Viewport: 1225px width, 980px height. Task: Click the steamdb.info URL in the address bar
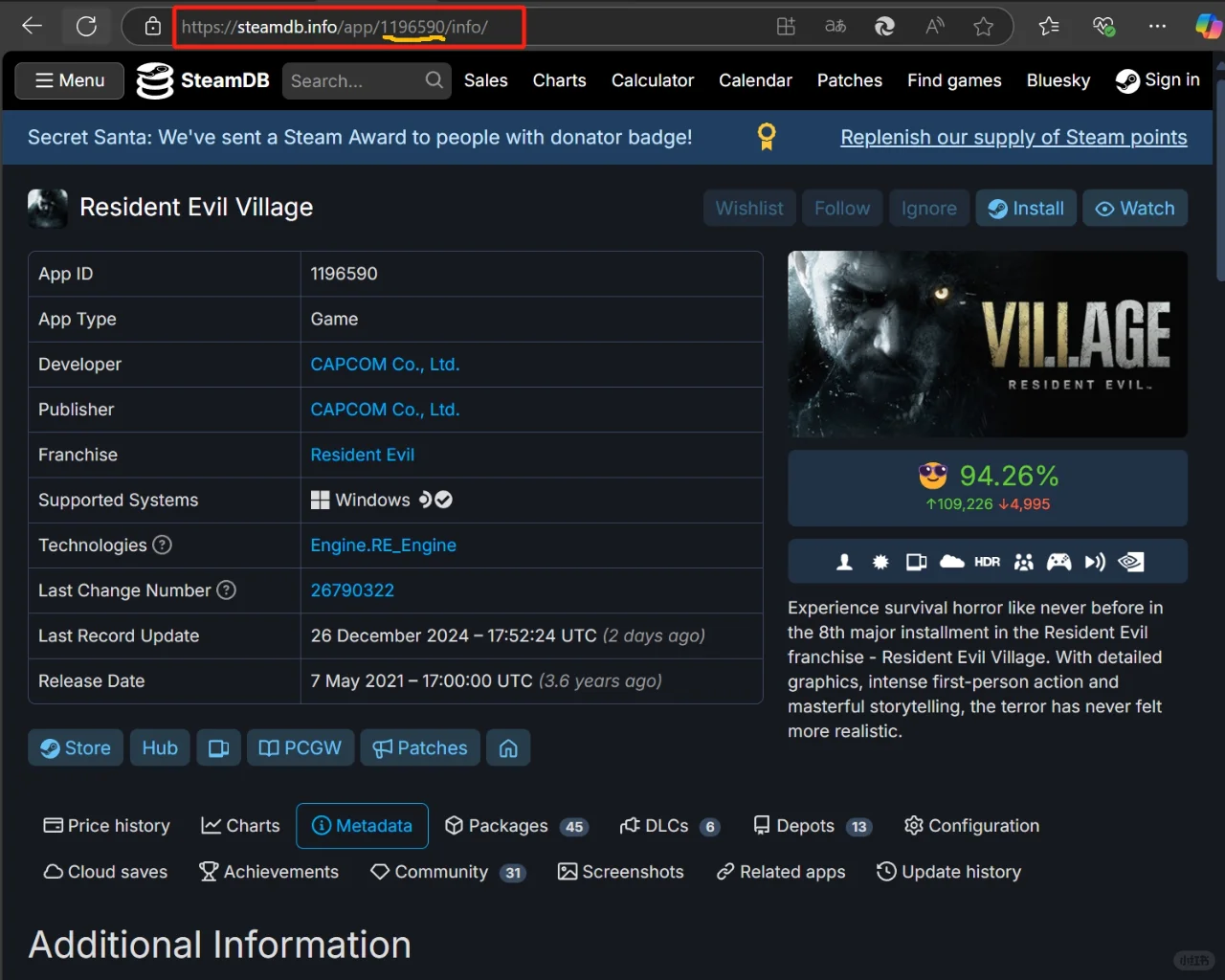coord(335,27)
